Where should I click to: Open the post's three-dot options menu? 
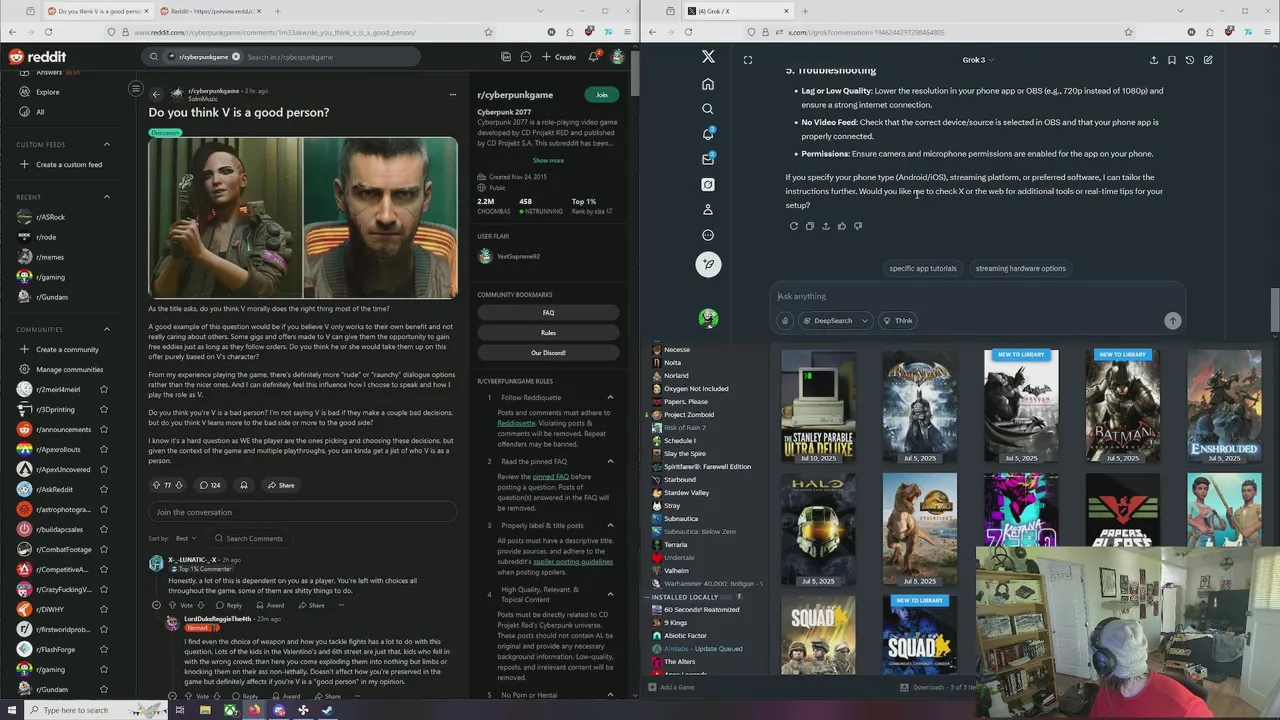[452, 95]
